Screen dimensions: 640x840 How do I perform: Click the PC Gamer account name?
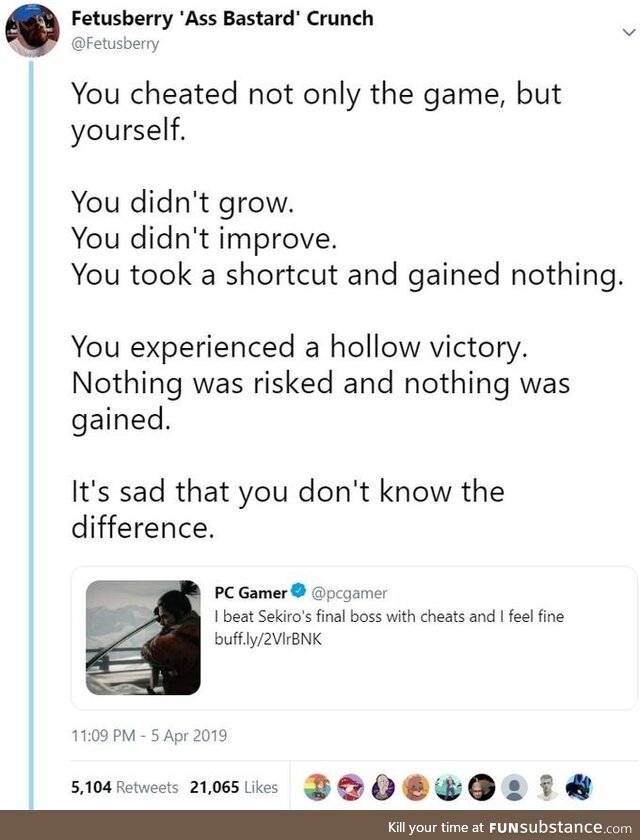[x=250, y=593]
